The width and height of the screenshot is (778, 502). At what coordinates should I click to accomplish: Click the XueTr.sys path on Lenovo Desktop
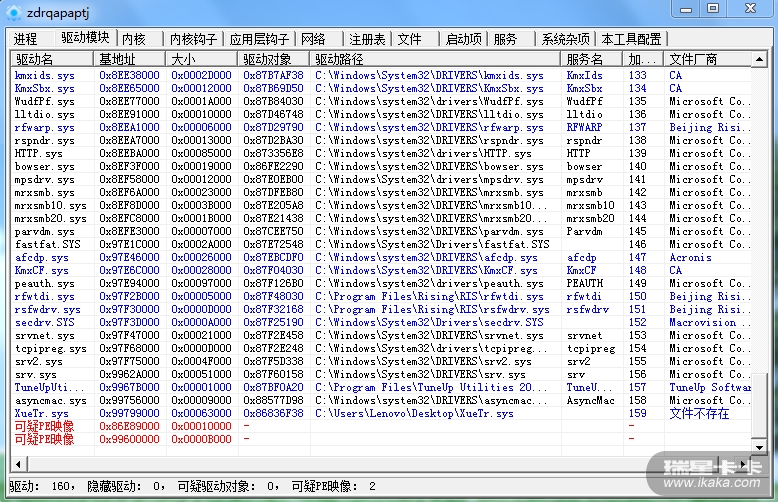[414, 413]
